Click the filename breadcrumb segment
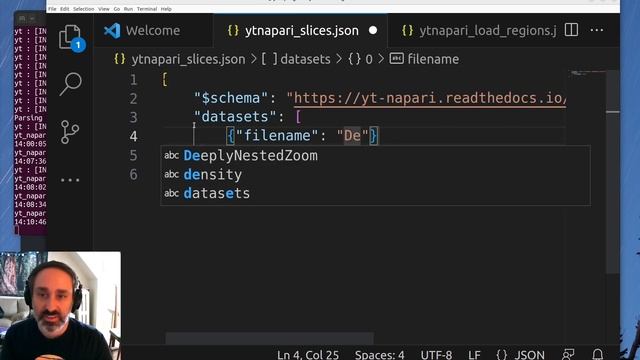Image resolution: width=640 pixels, height=360 pixels. coord(424,59)
